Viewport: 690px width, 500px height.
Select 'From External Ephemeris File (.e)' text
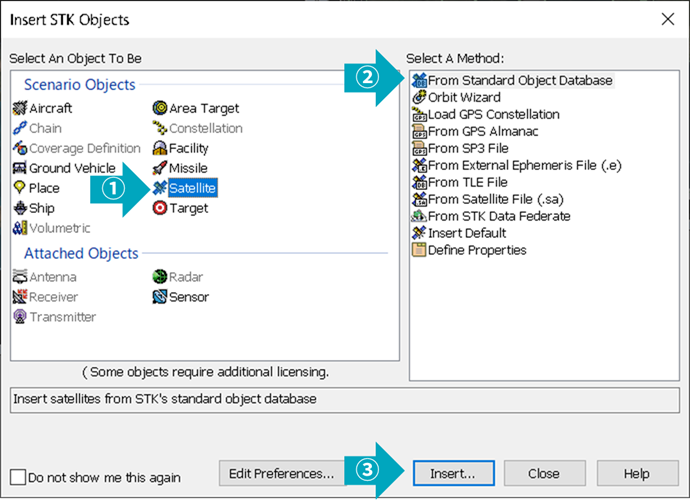[x=525, y=165]
